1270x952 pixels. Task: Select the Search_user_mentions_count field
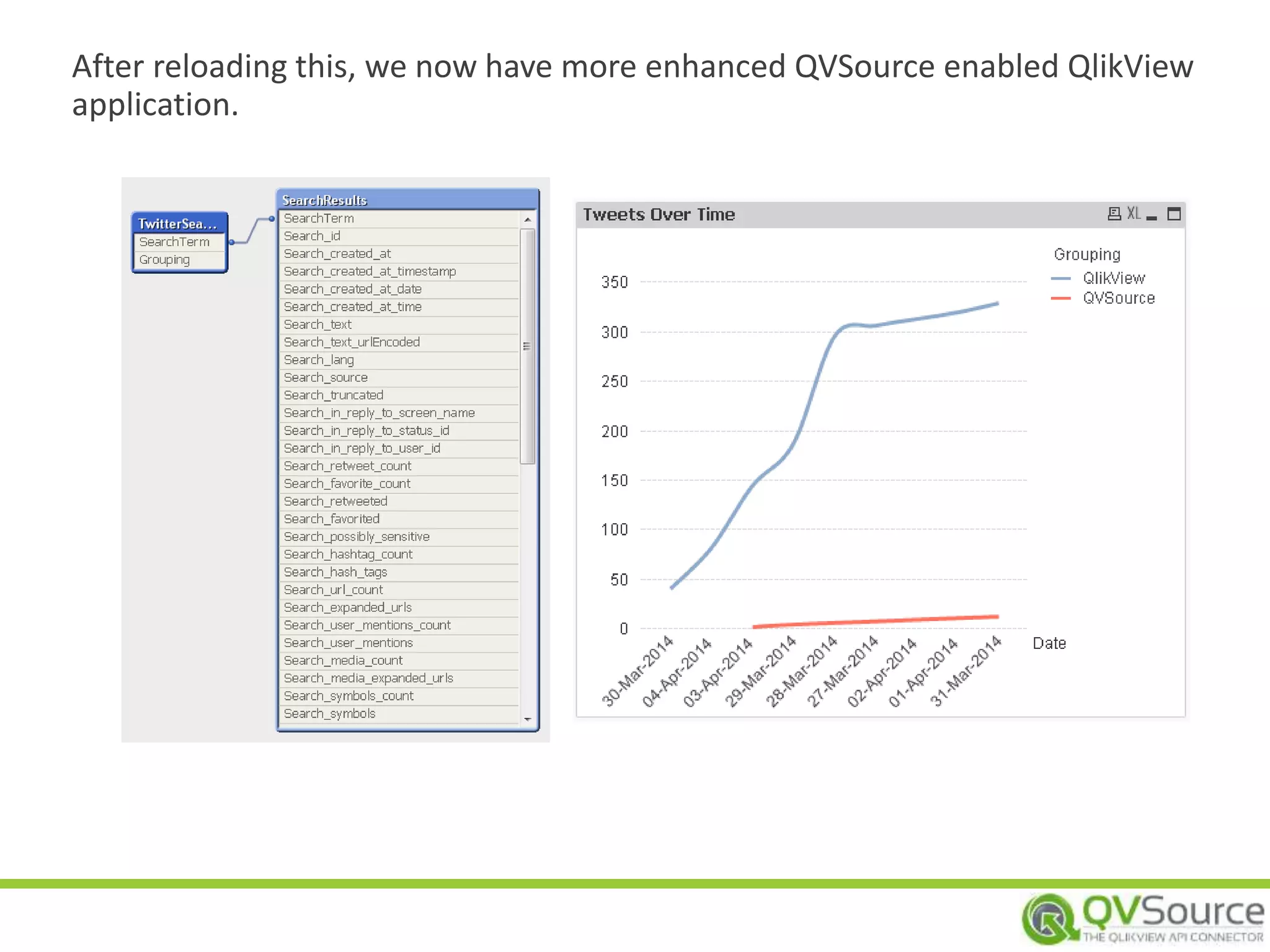[x=399, y=625]
